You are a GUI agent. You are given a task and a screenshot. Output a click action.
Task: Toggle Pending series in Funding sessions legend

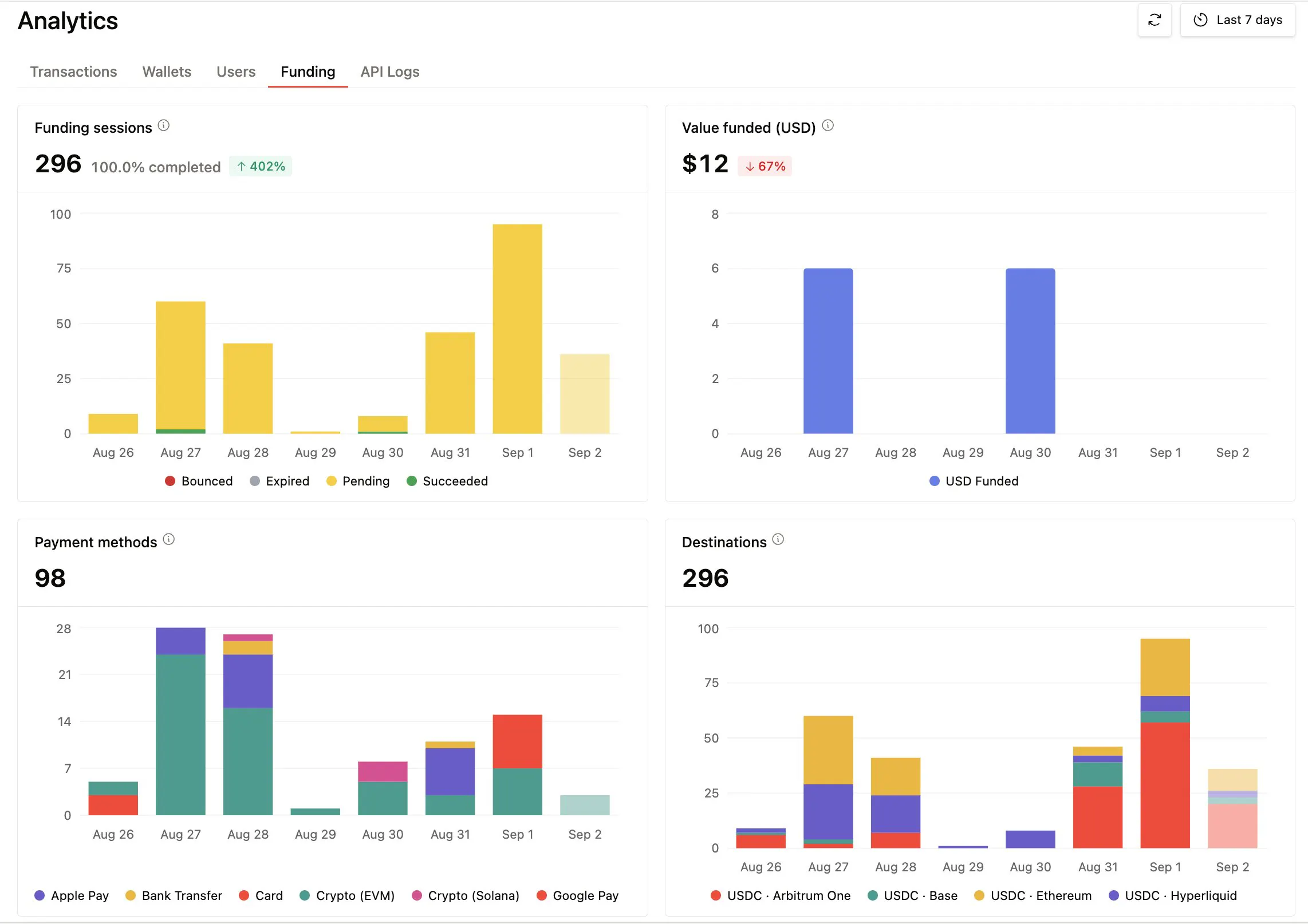358,481
